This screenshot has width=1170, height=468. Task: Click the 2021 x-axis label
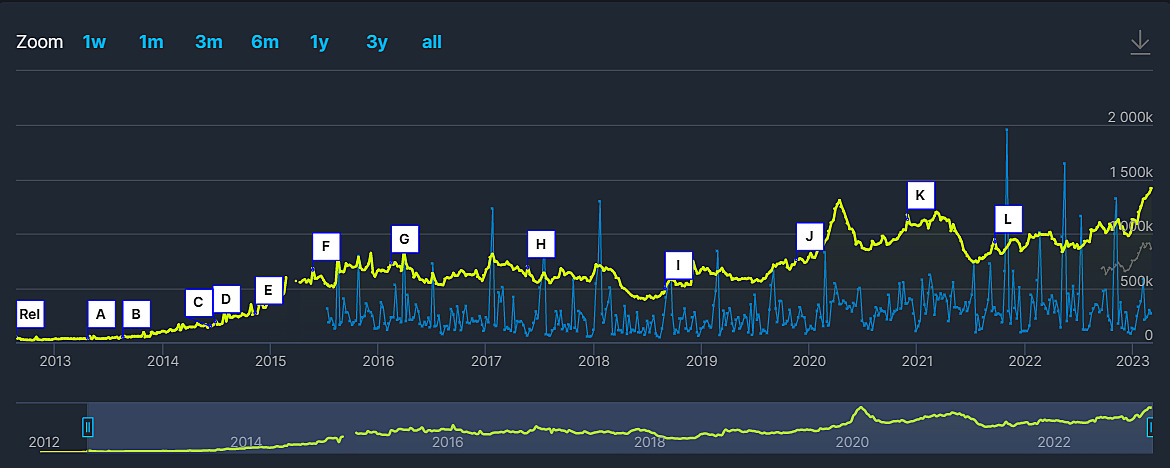pos(916,362)
